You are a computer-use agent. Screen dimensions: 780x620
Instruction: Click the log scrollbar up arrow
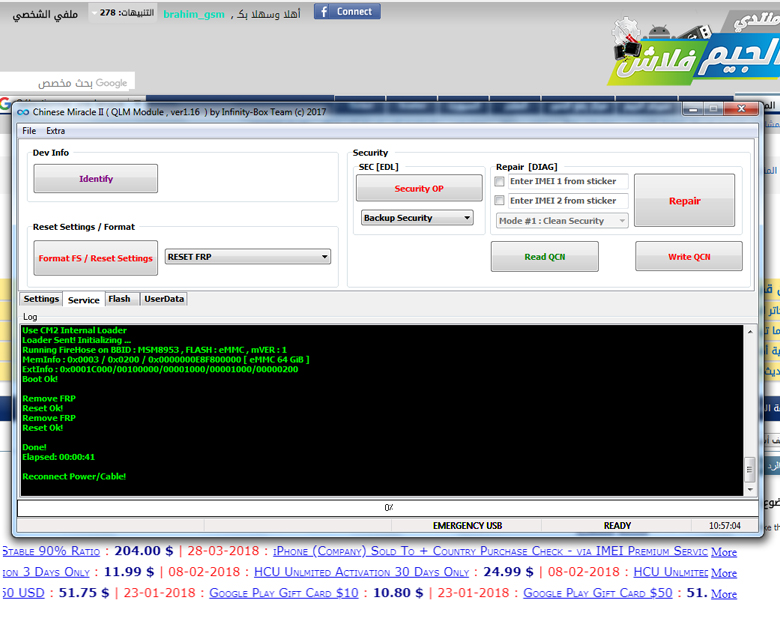tap(750, 331)
